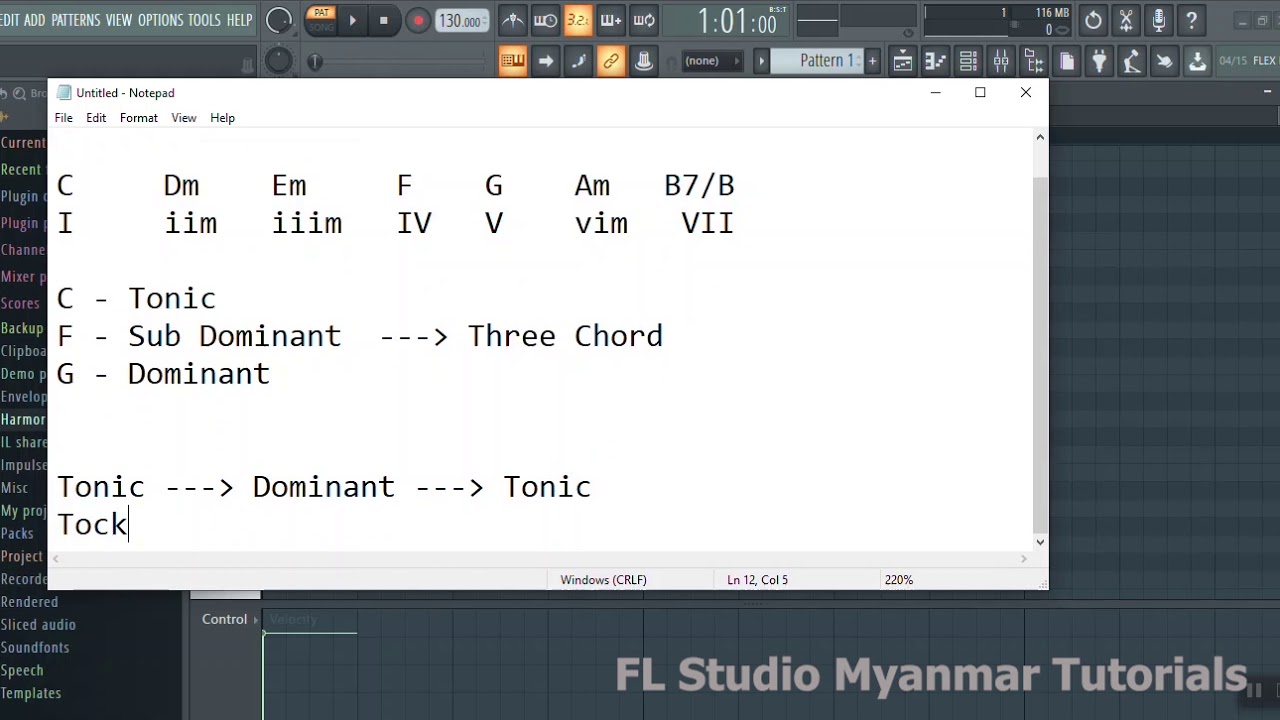Click the 'Windows (CRLF)' status bar text

pyautogui.click(x=603, y=580)
